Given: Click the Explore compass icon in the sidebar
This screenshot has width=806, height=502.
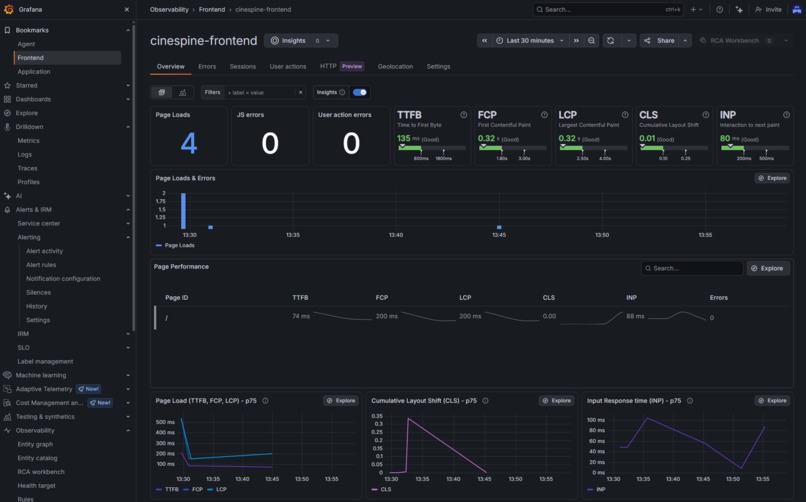Looking at the screenshot, I should (7, 113).
